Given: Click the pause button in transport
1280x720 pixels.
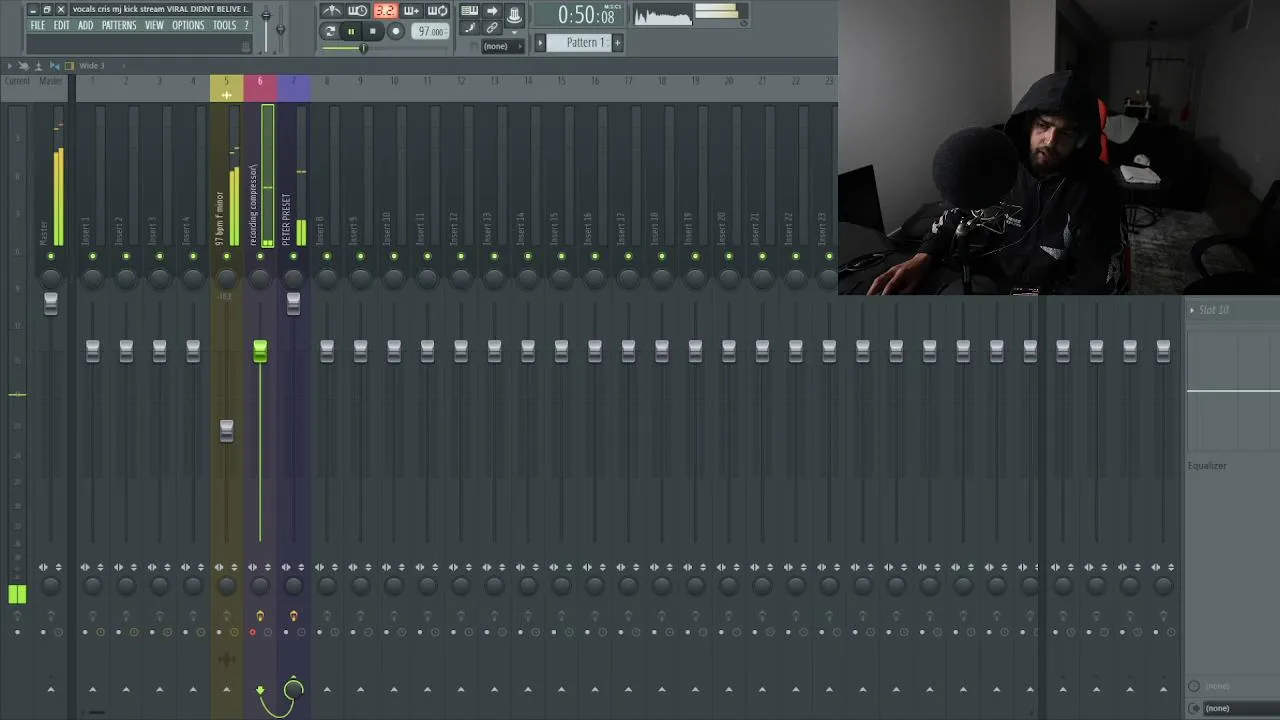Looking at the screenshot, I should tap(351, 31).
